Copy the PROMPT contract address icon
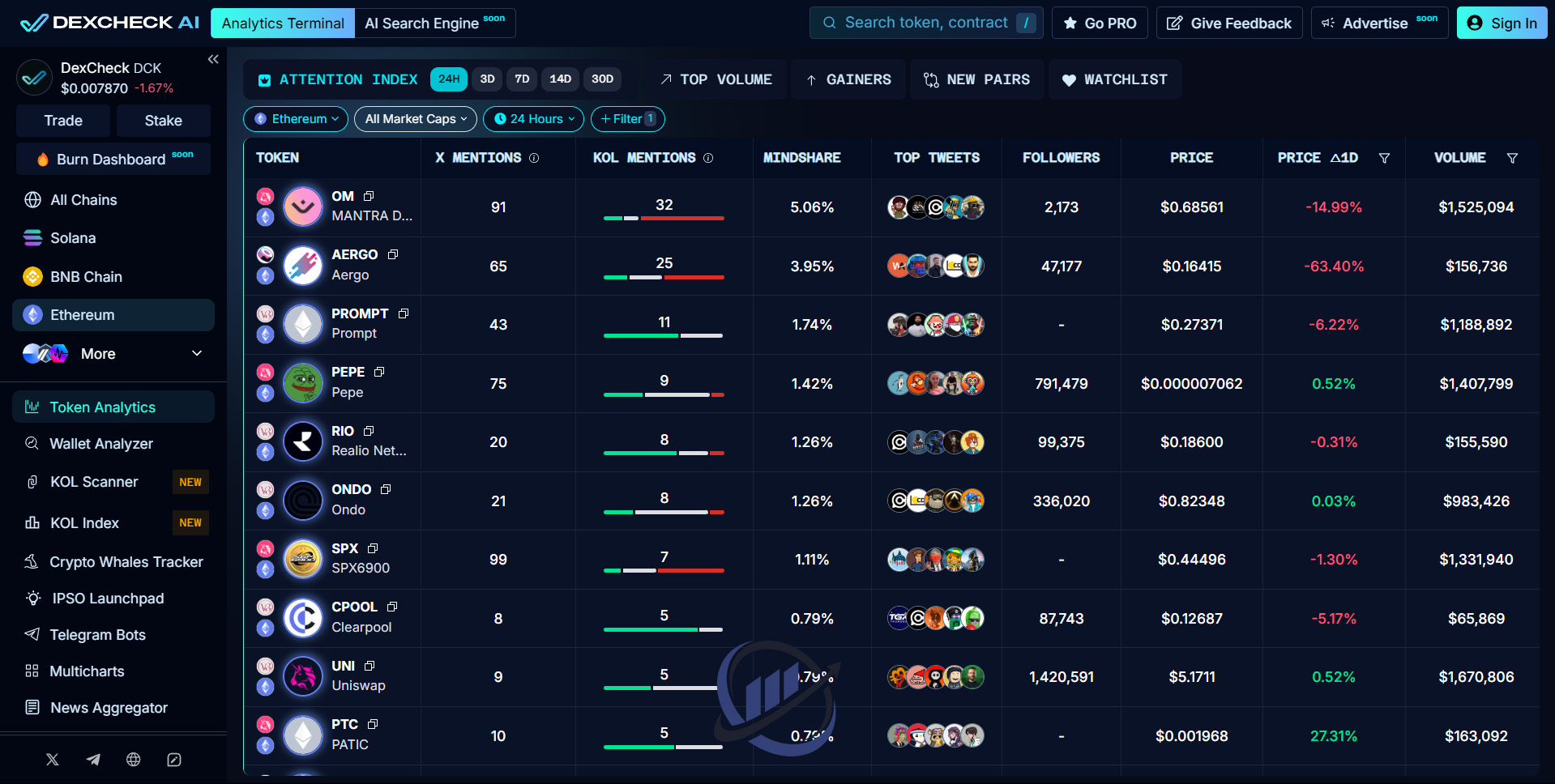 point(404,313)
